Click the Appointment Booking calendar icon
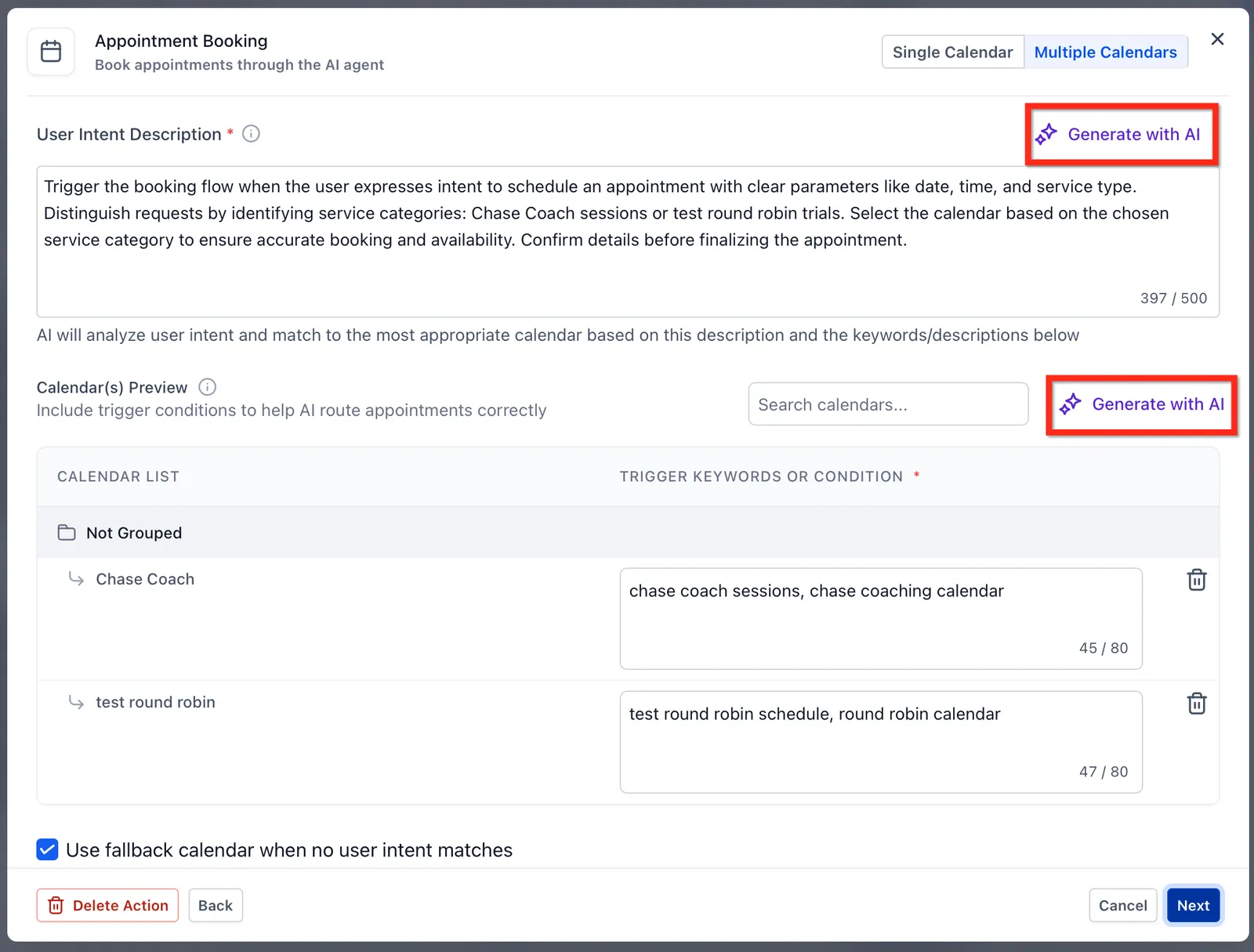Screen dimensions: 1254x952 (51, 52)
